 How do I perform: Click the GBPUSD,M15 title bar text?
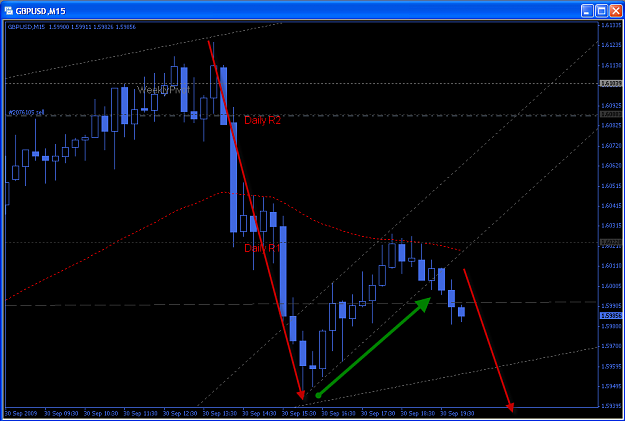click(x=41, y=11)
